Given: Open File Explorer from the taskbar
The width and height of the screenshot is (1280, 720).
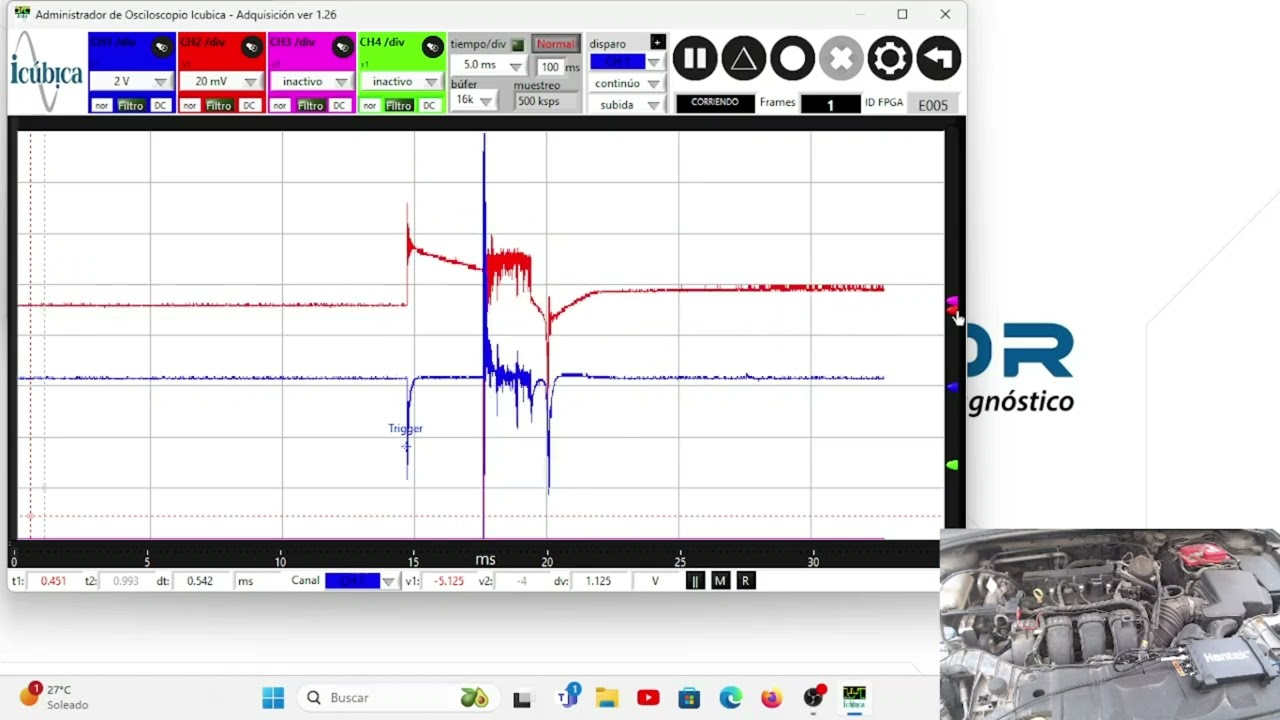Looking at the screenshot, I should point(607,697).
